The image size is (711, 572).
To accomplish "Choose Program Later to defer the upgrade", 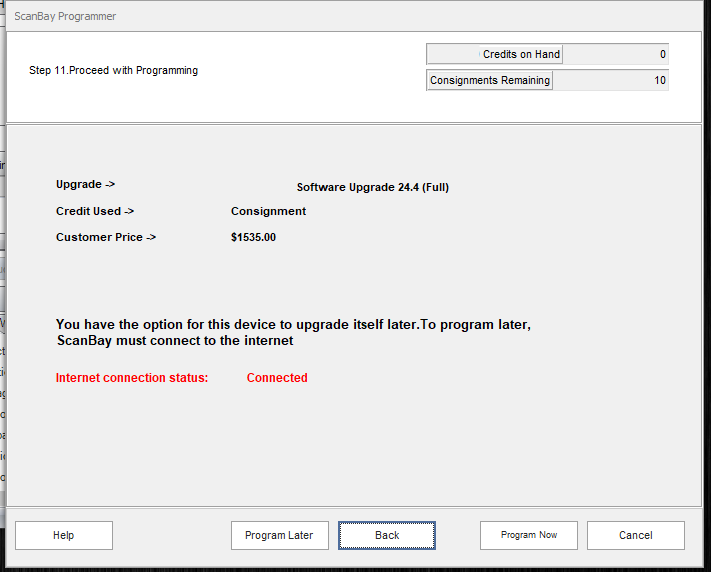I will point(279,535).
